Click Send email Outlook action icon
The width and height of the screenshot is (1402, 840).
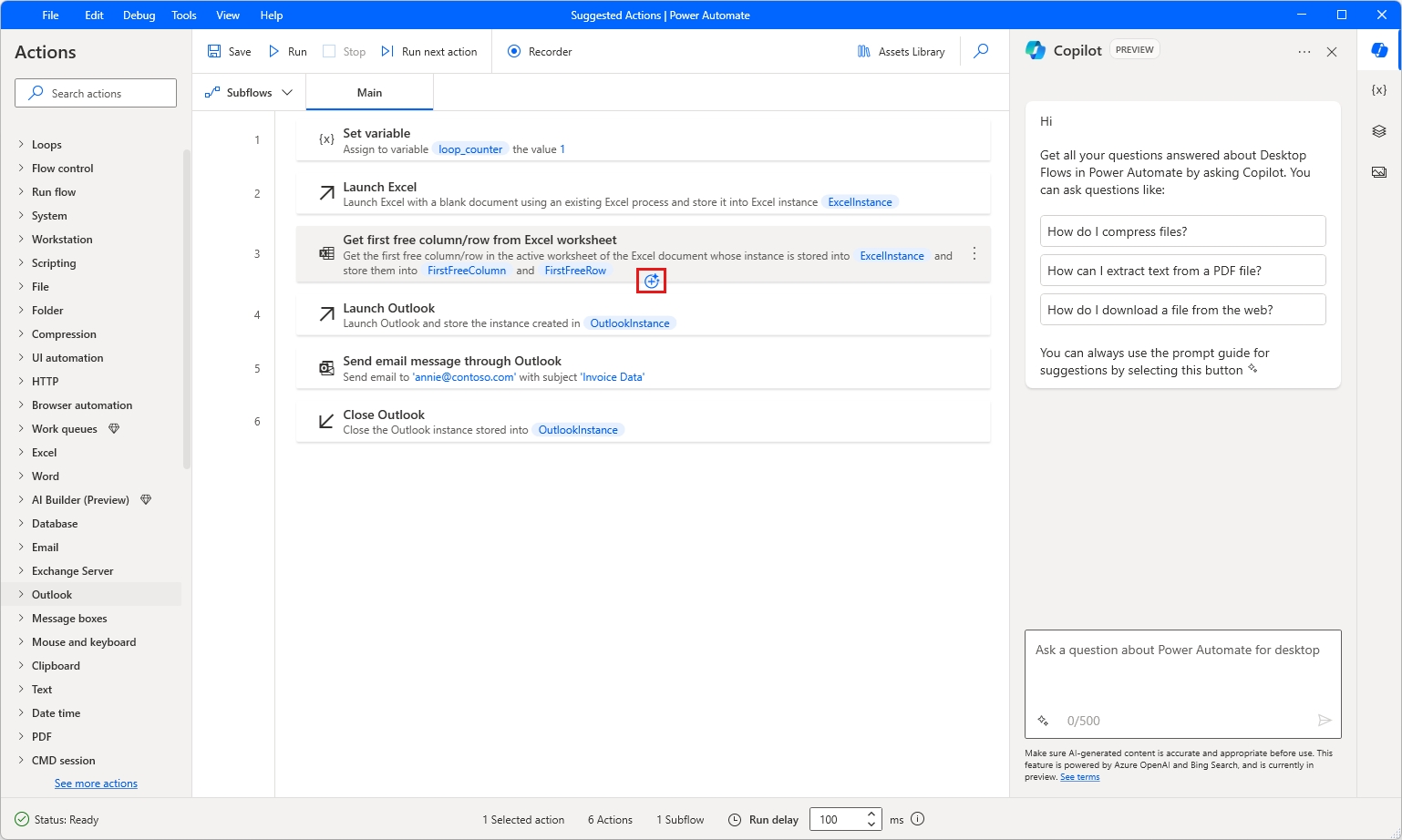coord(326,368)
